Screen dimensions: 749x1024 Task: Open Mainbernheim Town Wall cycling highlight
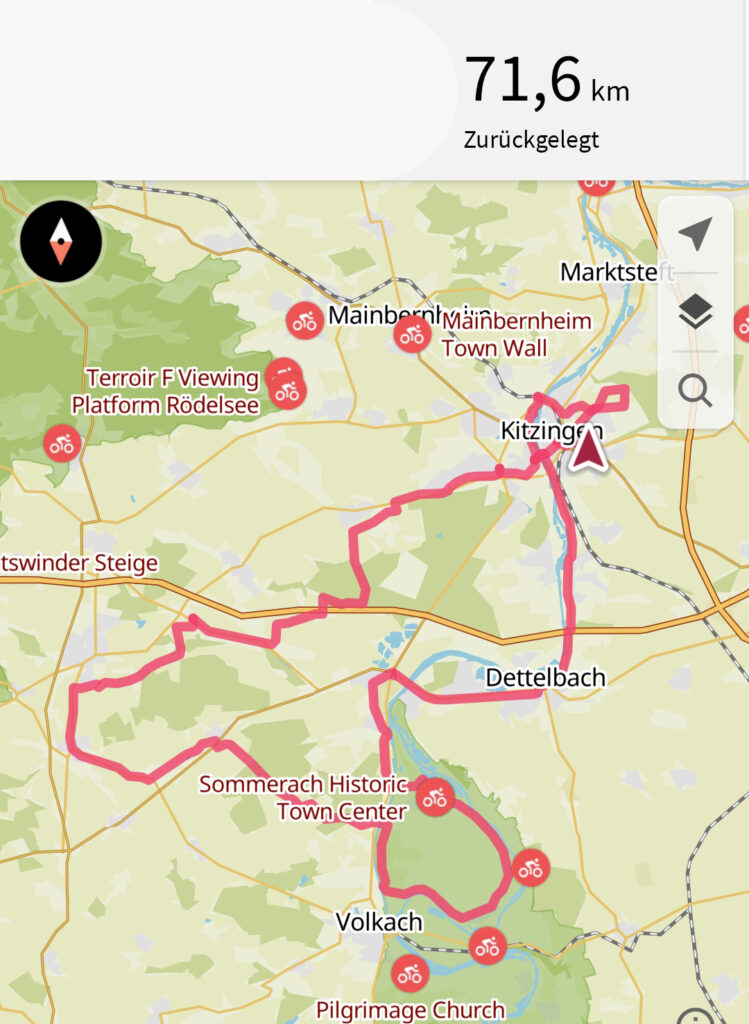(x=412, y=334)
